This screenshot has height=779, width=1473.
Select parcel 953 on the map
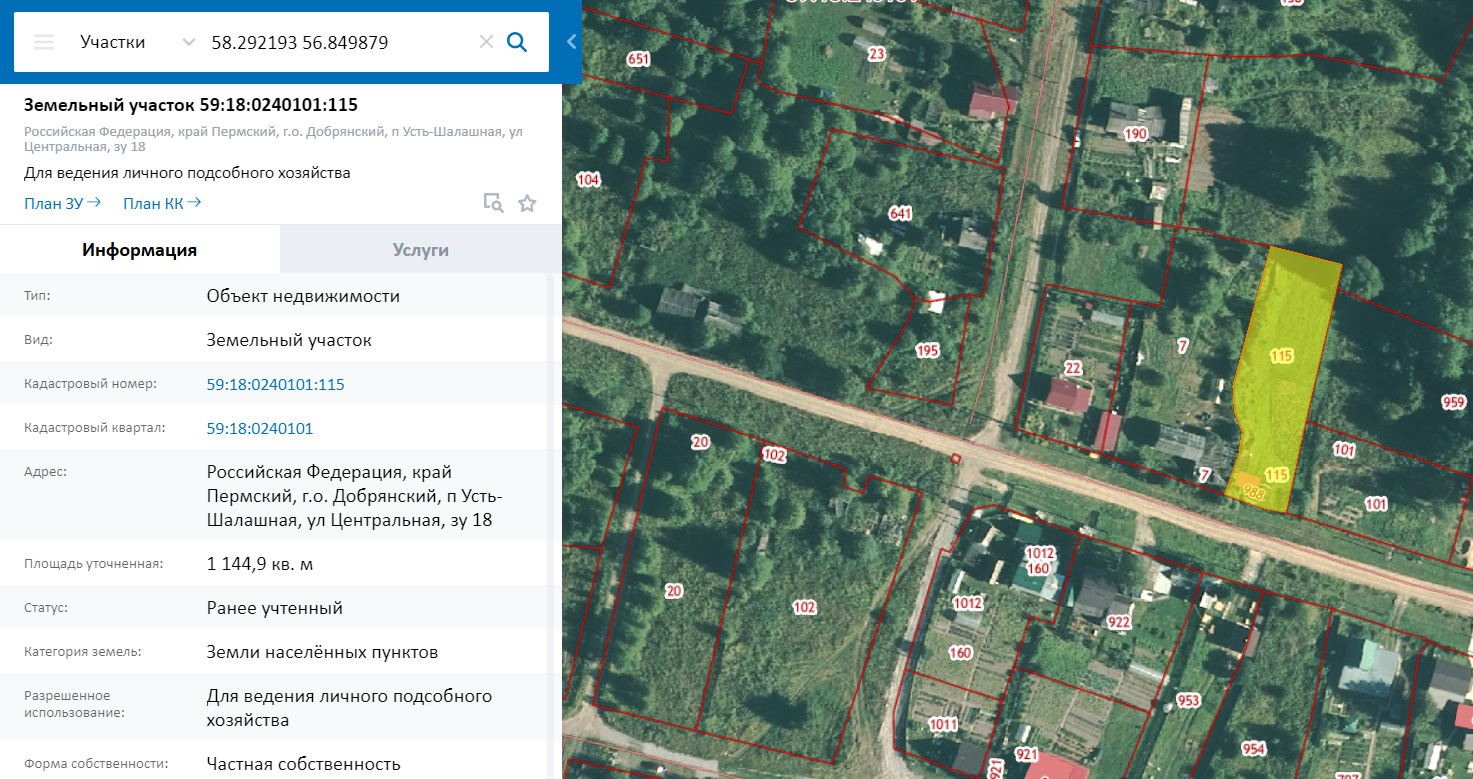(1188, 700)
